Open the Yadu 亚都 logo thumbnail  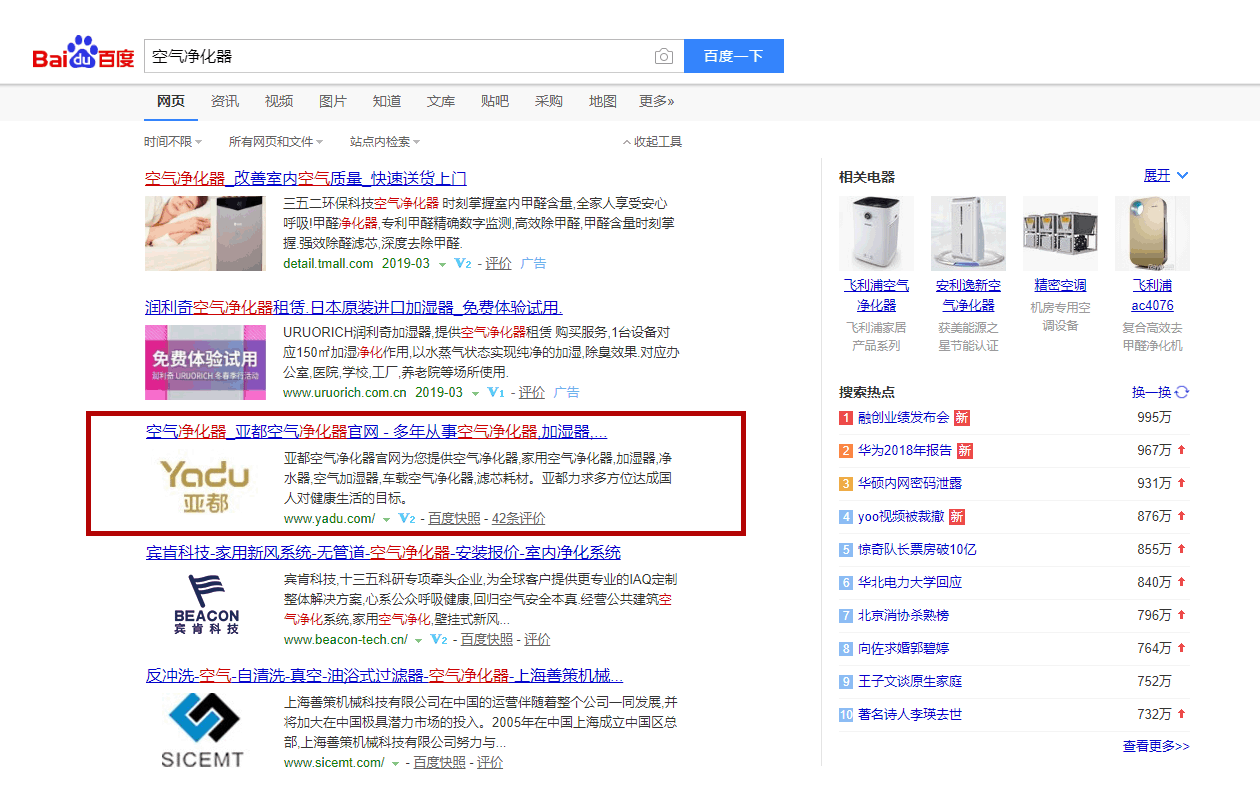pos(206,484)
